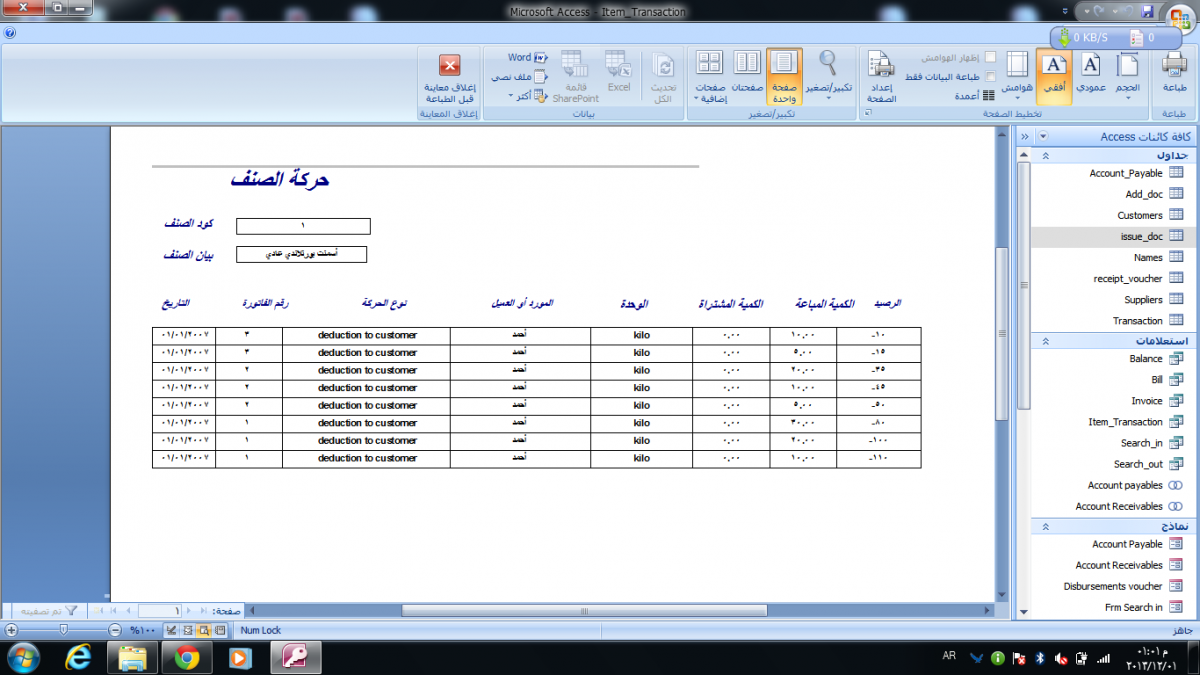Screen dimensions: 1200x675
Task: Toggle Show Margins (إظهار الهوامش) checkbox
Action: 990,57
